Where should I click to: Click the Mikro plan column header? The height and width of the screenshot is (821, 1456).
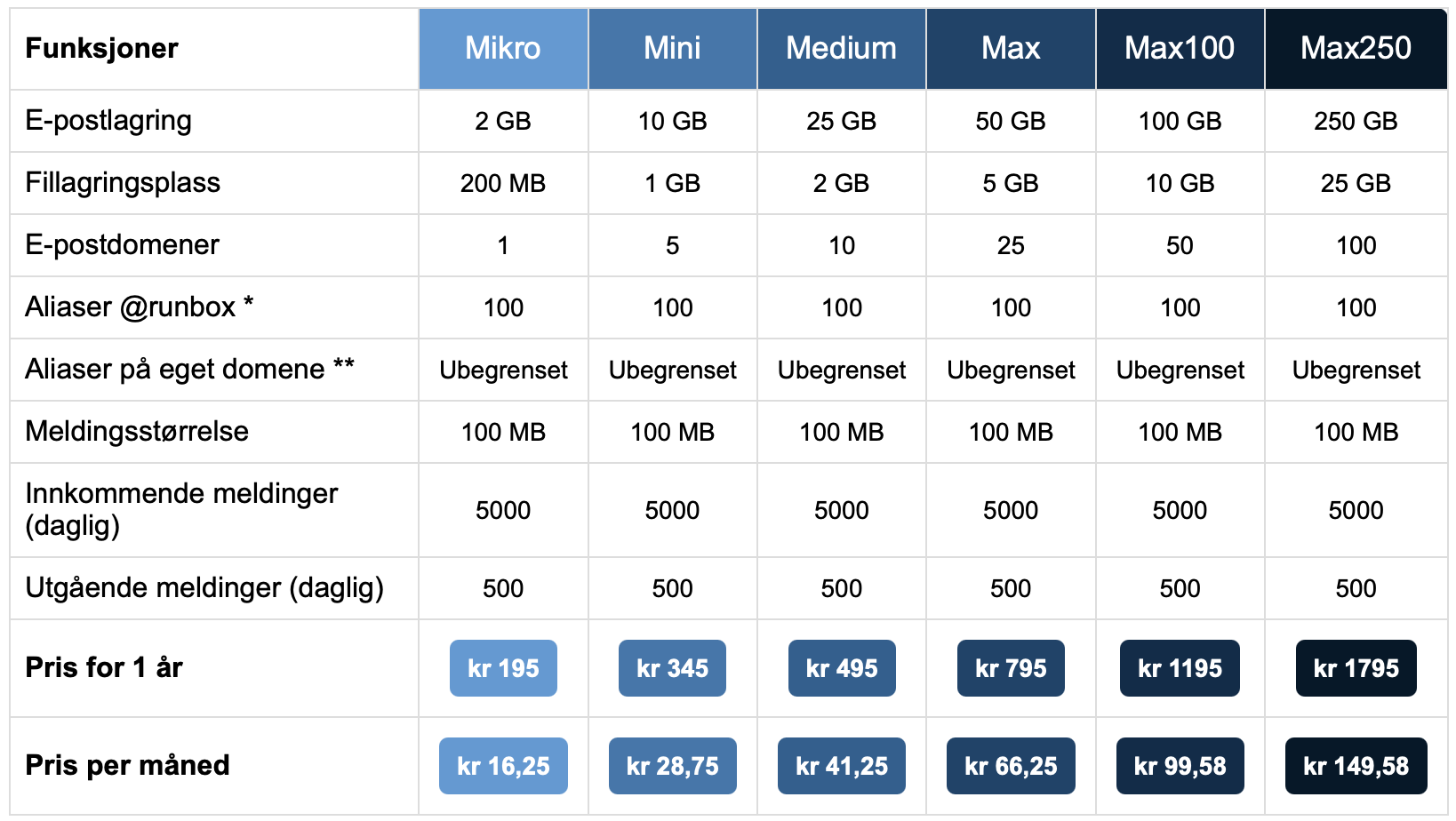coord(503,48)
